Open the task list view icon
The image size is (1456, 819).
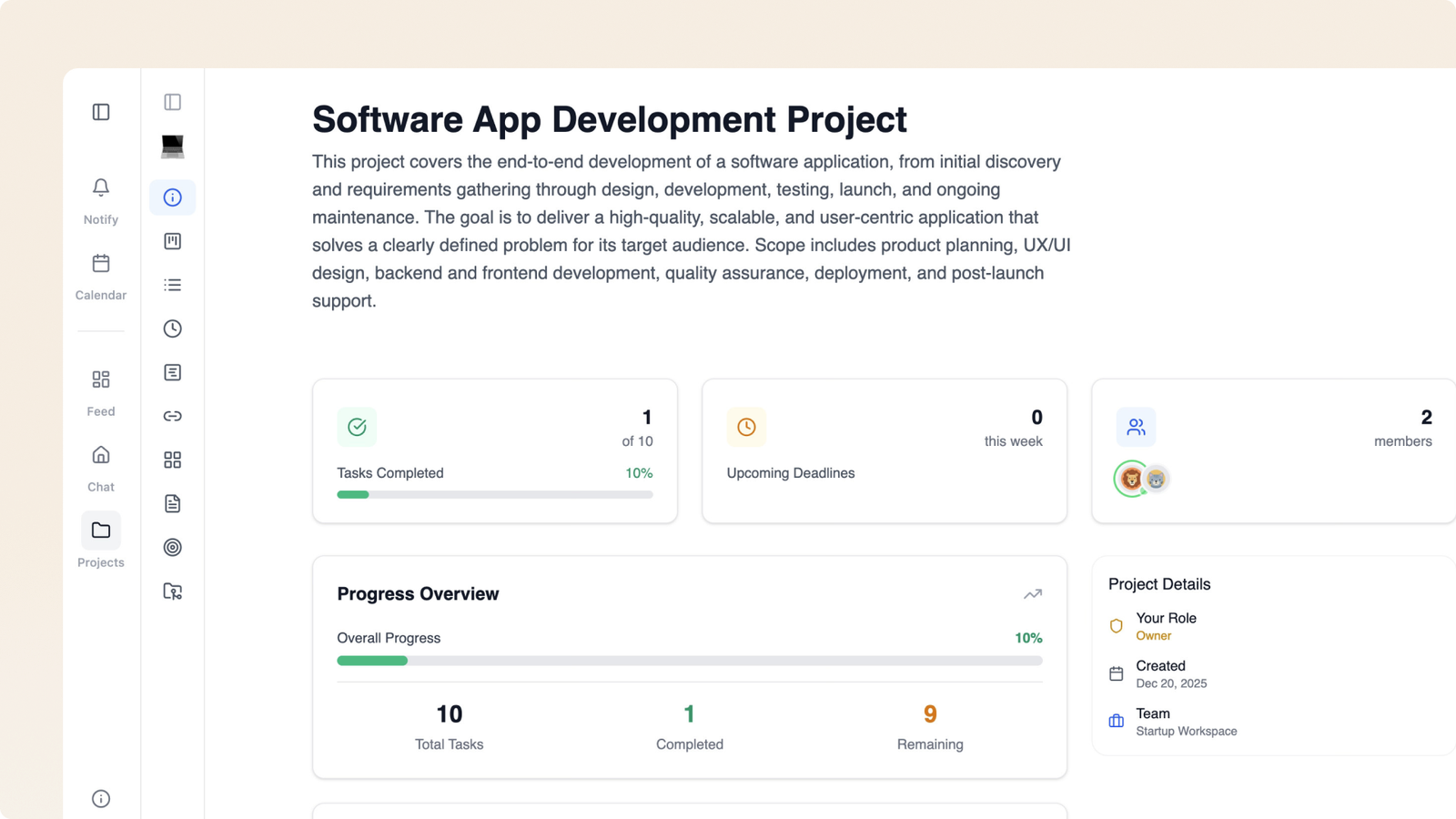pyautogui.click(x=173, y=285)
